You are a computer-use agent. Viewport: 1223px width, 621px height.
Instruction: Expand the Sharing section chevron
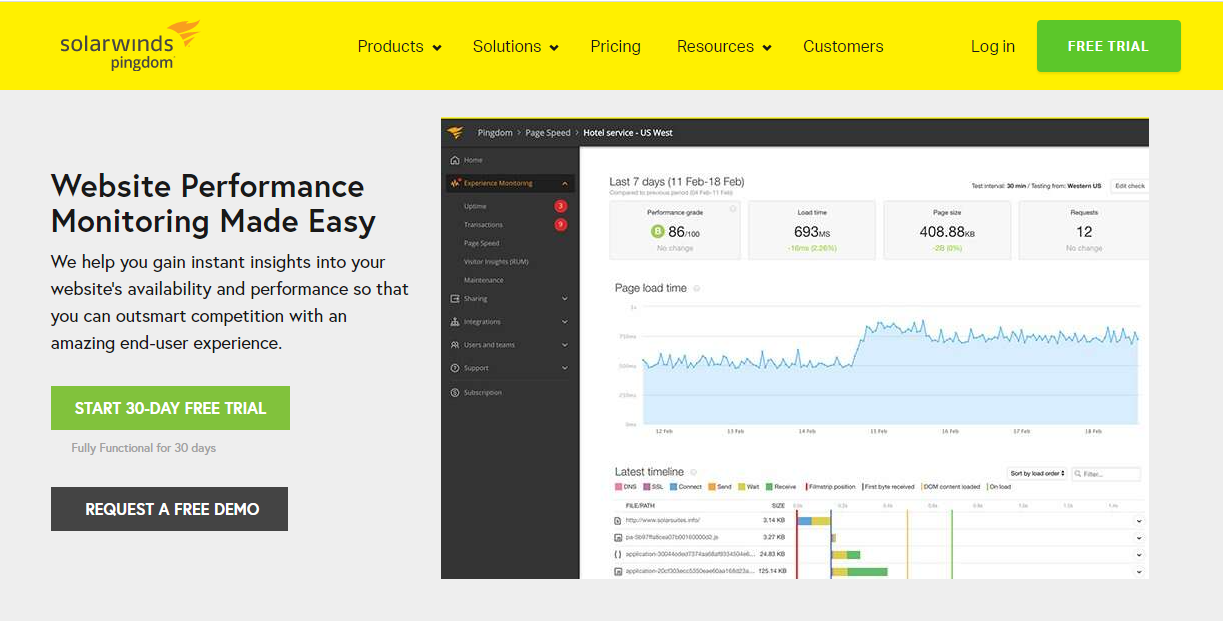tap(565, 299)
